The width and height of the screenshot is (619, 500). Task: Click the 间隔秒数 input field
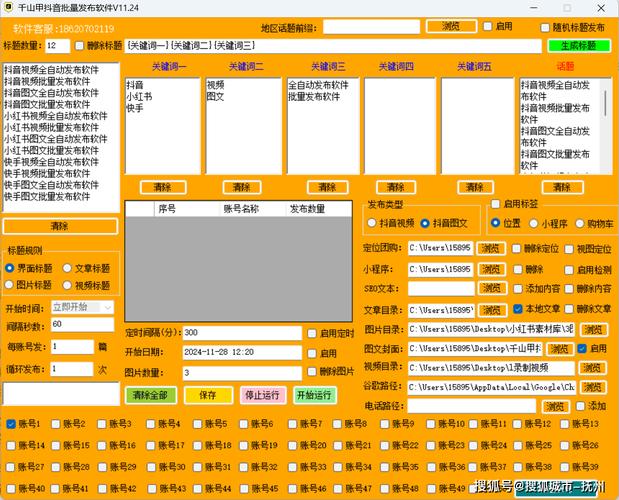[83, 325]
